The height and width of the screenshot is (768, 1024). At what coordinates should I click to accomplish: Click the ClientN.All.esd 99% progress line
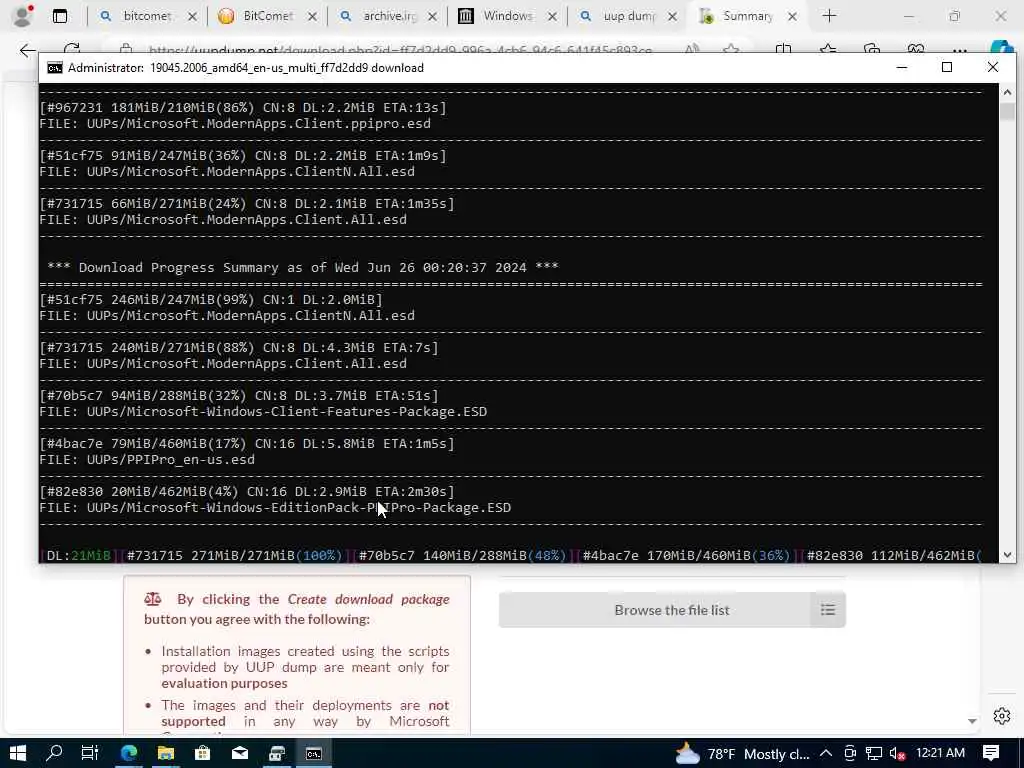[x=211, y=300]
